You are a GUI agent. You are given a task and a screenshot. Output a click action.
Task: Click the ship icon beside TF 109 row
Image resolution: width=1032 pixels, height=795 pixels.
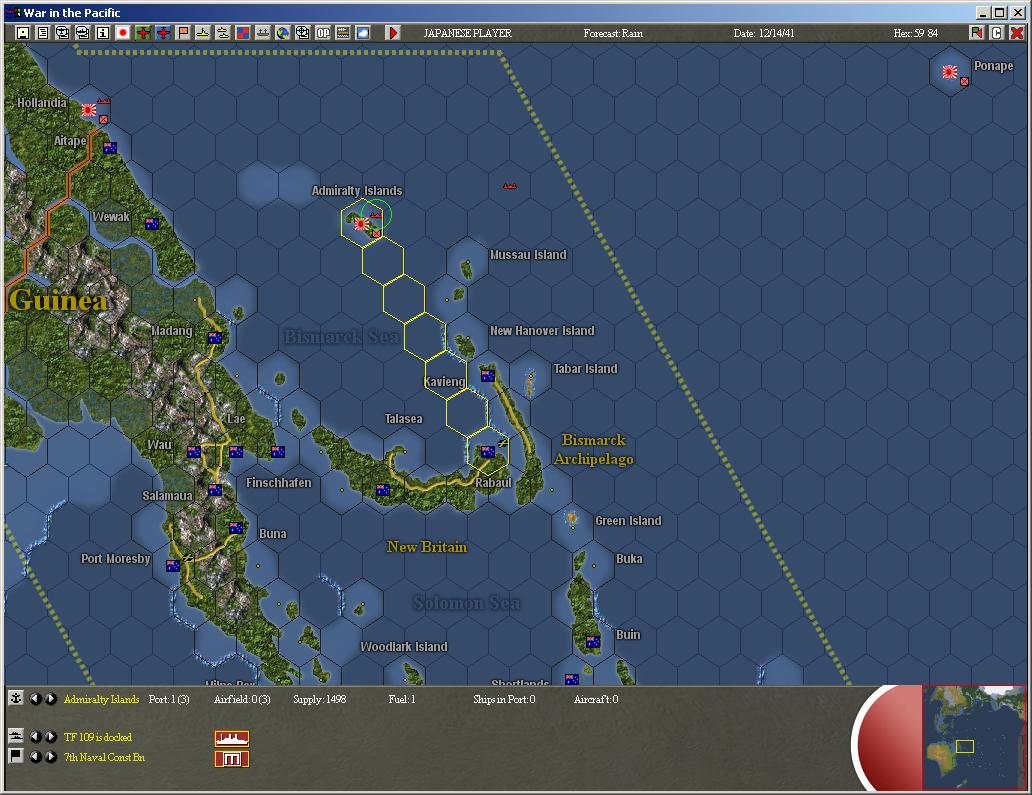16,736
